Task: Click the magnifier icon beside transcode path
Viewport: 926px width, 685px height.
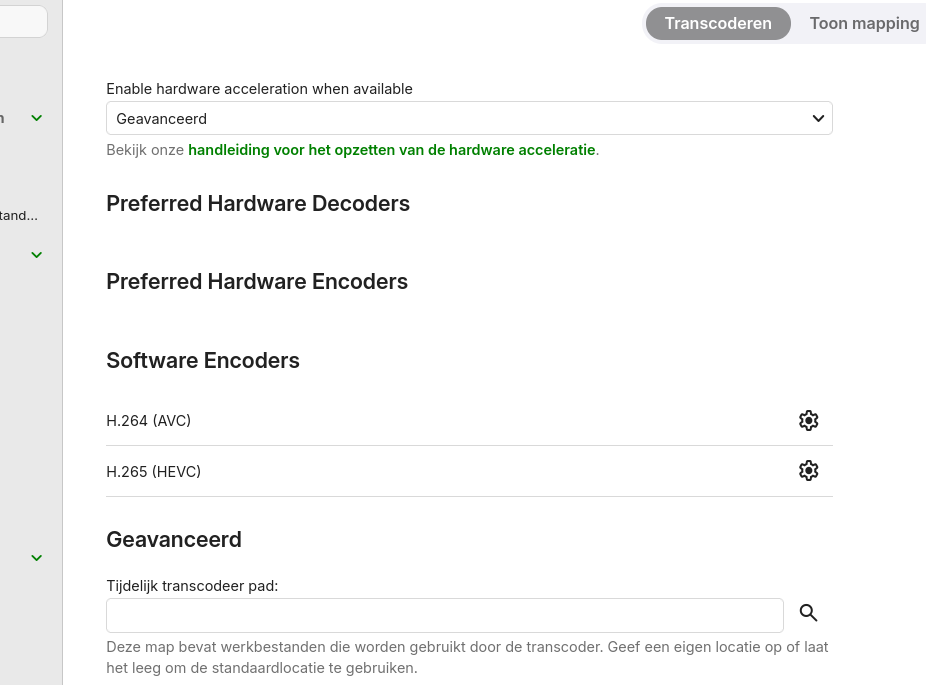Action: click(808, 614)
